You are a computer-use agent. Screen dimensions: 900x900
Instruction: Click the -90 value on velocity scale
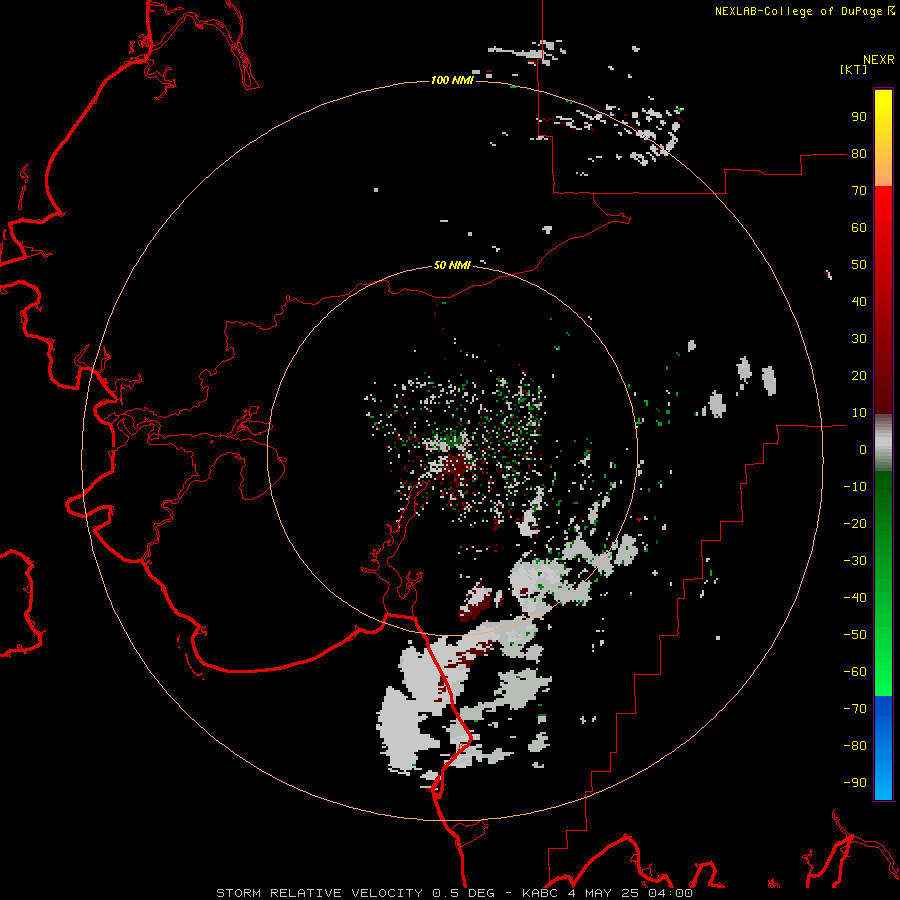[855, 782]
